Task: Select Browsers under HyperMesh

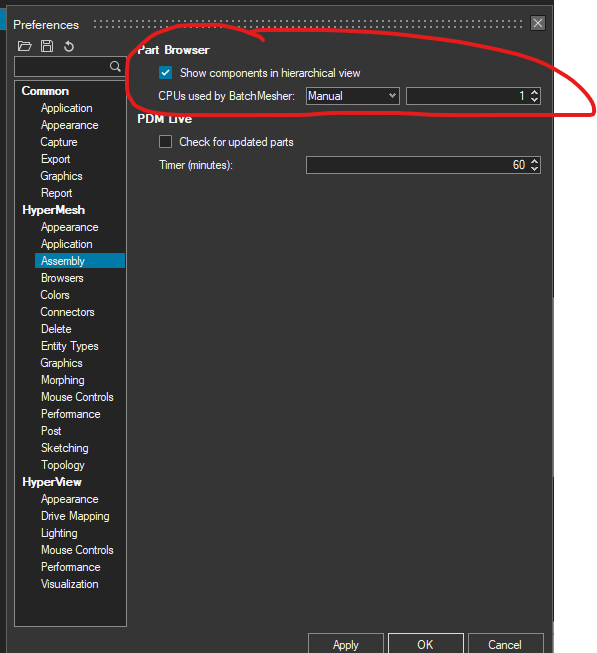Action: (62, 278)
